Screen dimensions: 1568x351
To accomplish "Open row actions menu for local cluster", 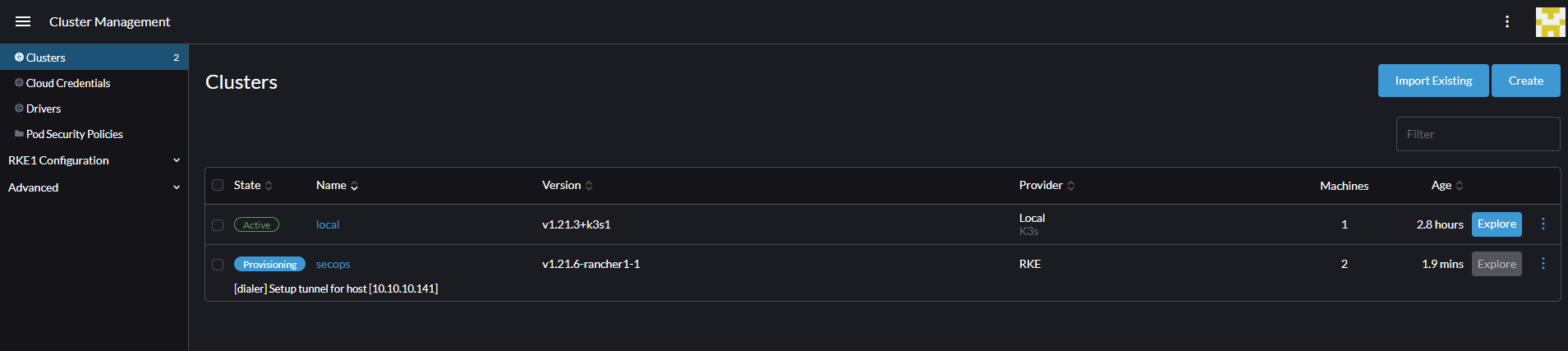I will point(1543,224).
